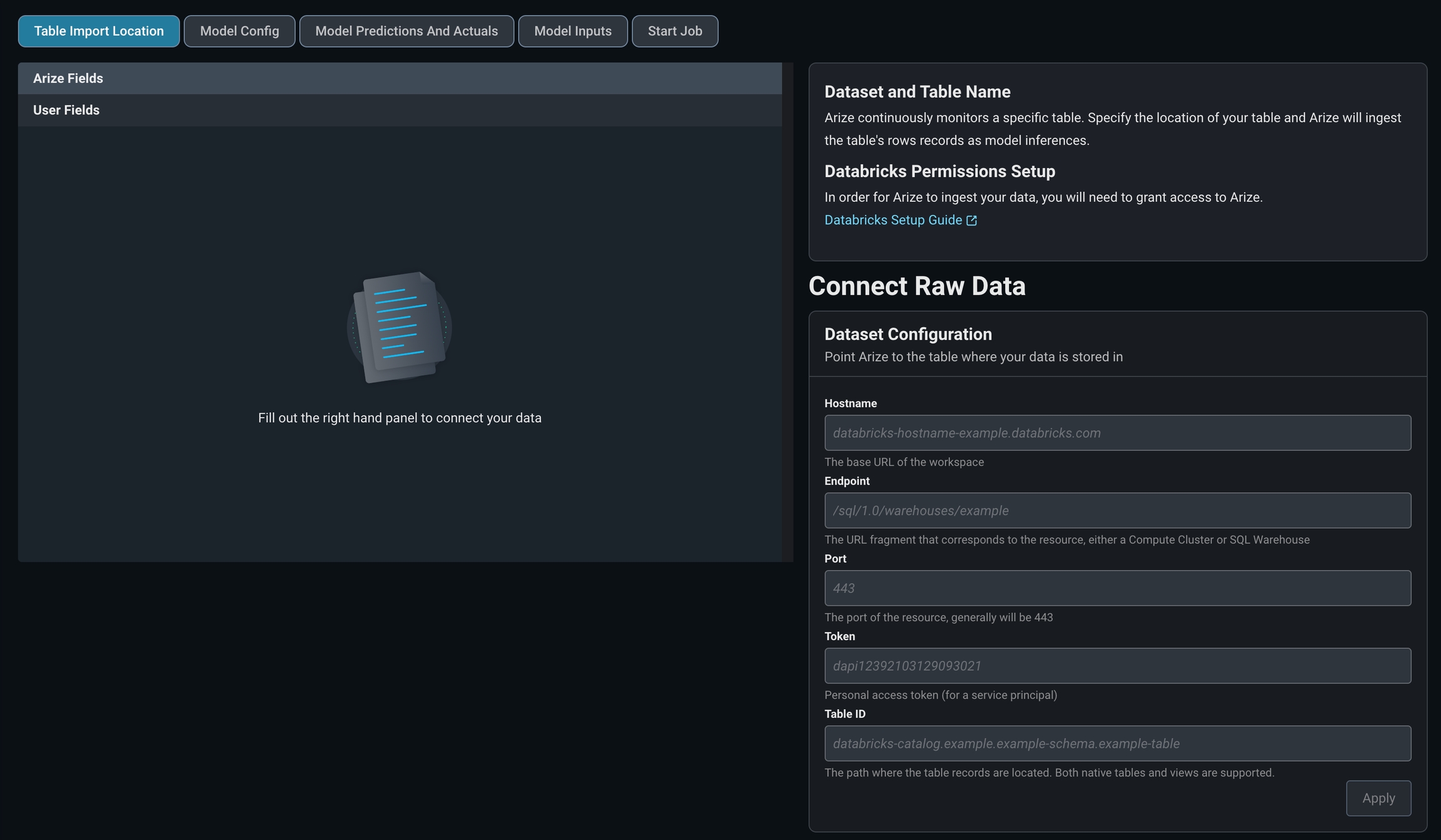Go to Model Predictions And Actuals tab
This screenshot has height=840, width=1441.
coord(407,31)
